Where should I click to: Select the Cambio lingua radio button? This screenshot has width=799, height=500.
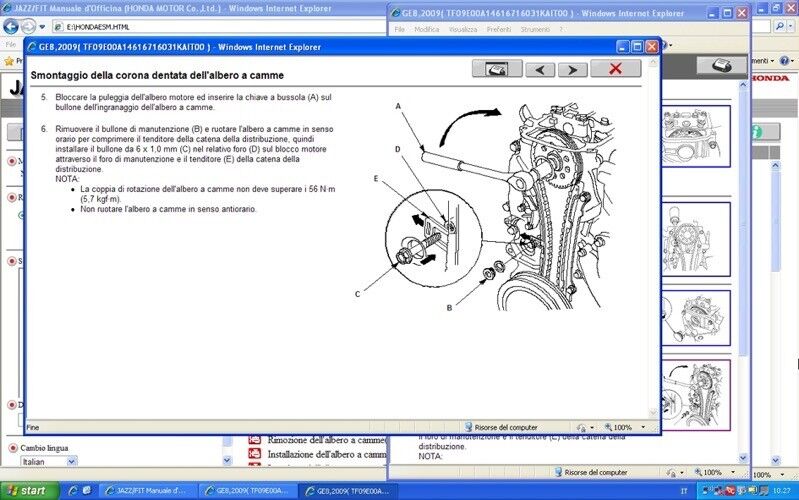pos(12,448)
